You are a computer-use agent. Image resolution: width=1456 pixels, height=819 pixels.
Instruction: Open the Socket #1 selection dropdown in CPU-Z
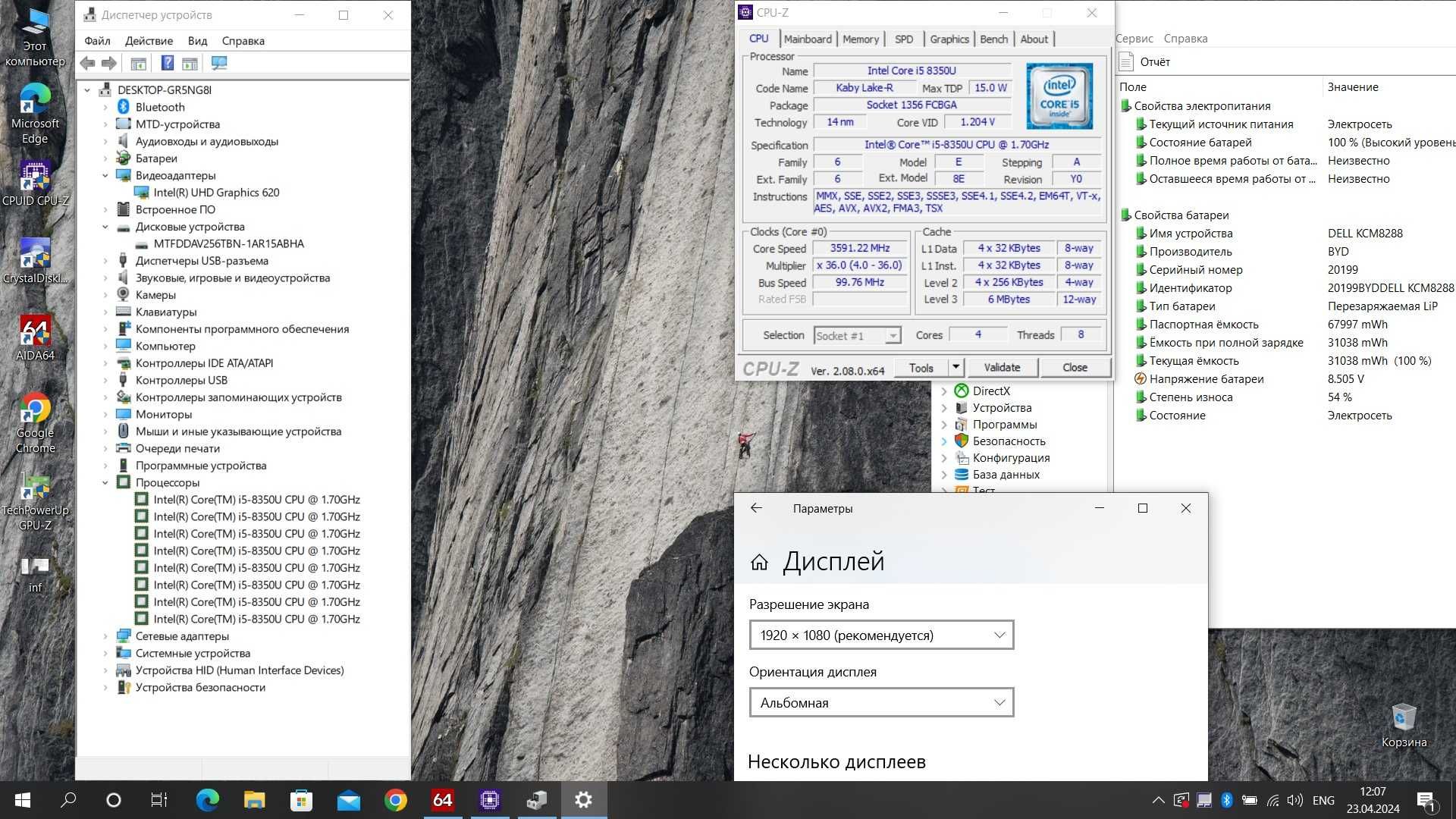[857, 336]
